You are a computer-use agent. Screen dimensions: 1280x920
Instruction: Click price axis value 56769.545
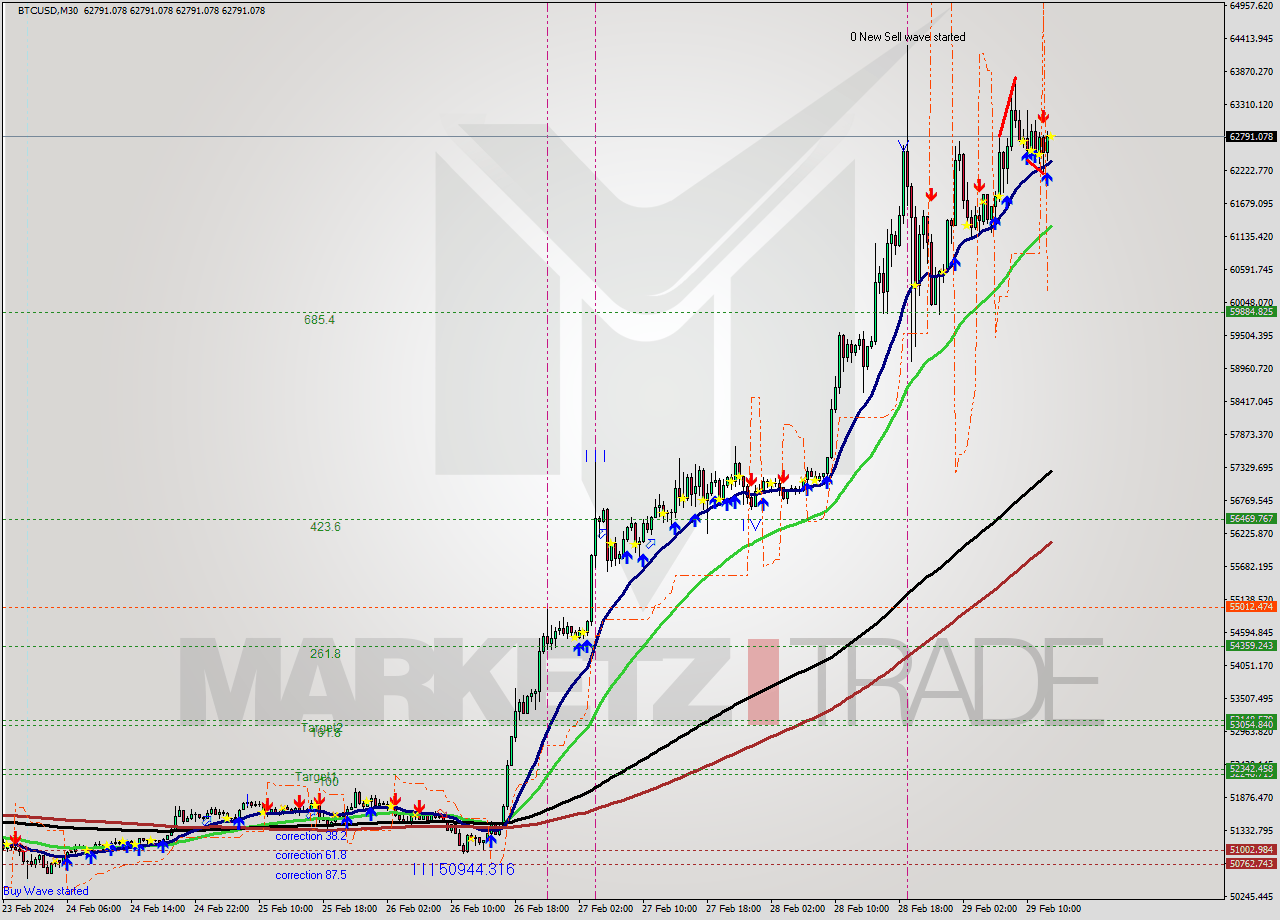pyautogui.click(x=1251, y=501)
